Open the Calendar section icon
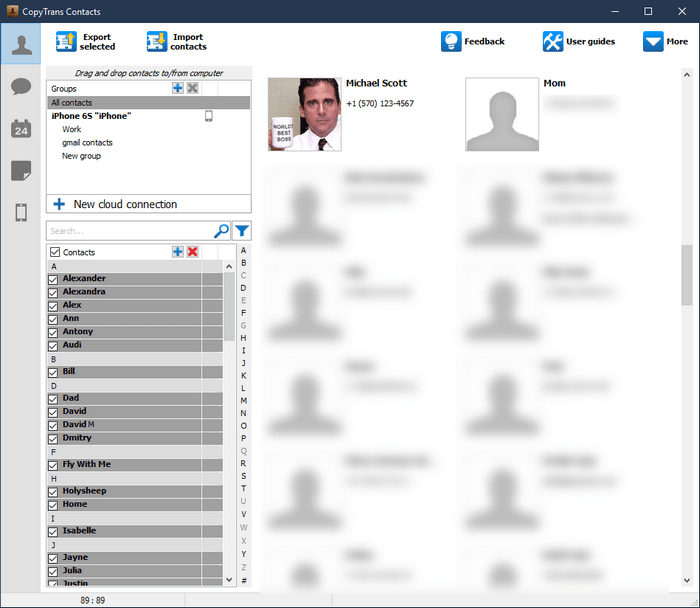Viewport: 700px width, 608px height. [x=21, y=129]
